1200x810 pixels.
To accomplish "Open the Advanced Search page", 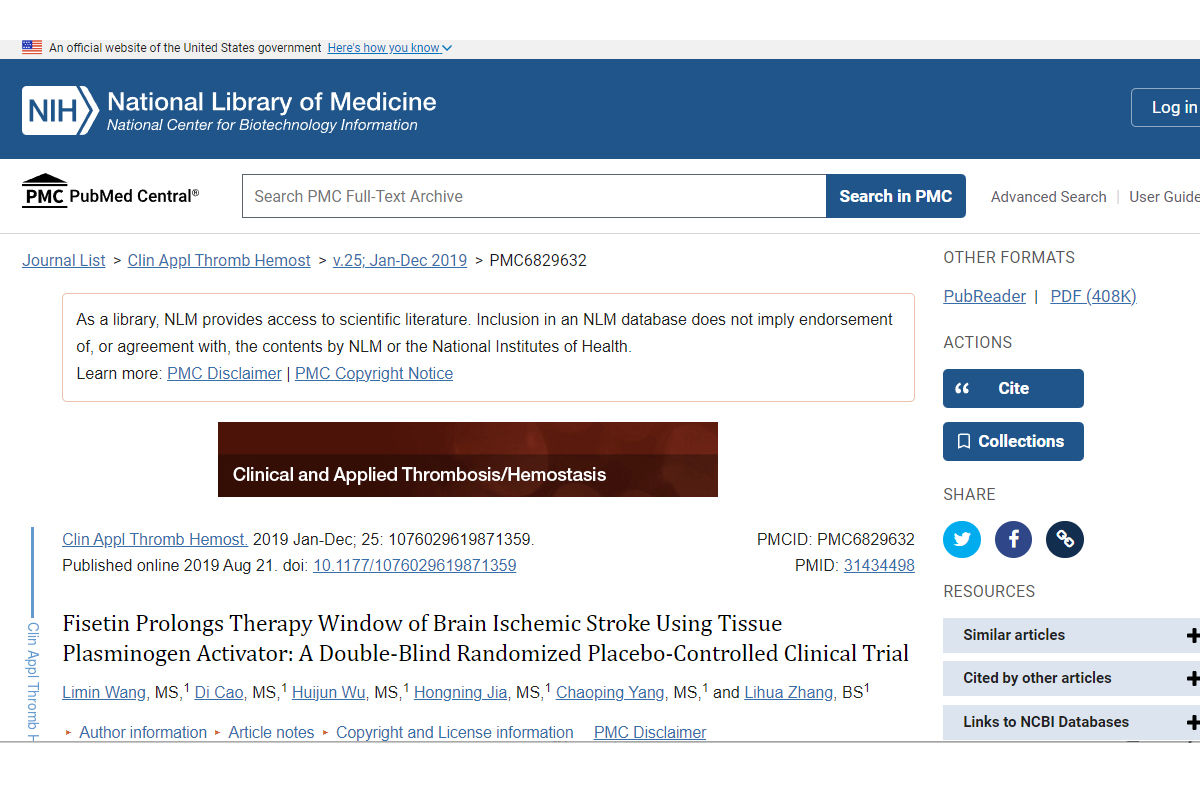I will [x=1048, y=197].
